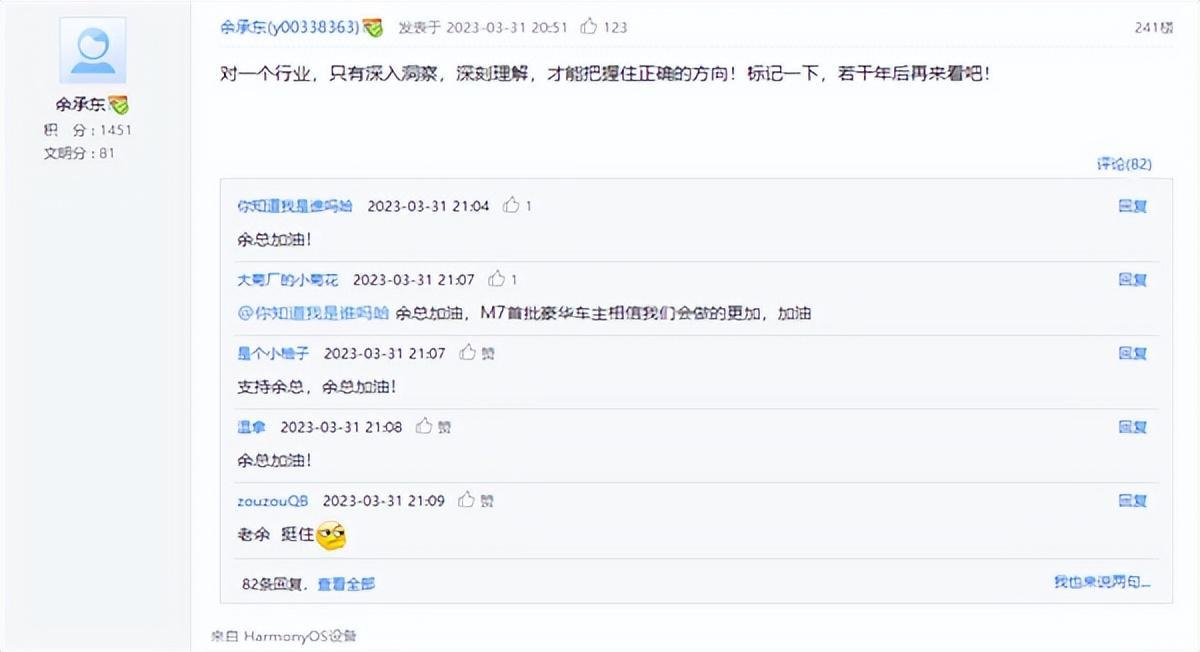Click post author name 余承东(y00338363)
1200x652 pixels.
click(x=290, y=27)
